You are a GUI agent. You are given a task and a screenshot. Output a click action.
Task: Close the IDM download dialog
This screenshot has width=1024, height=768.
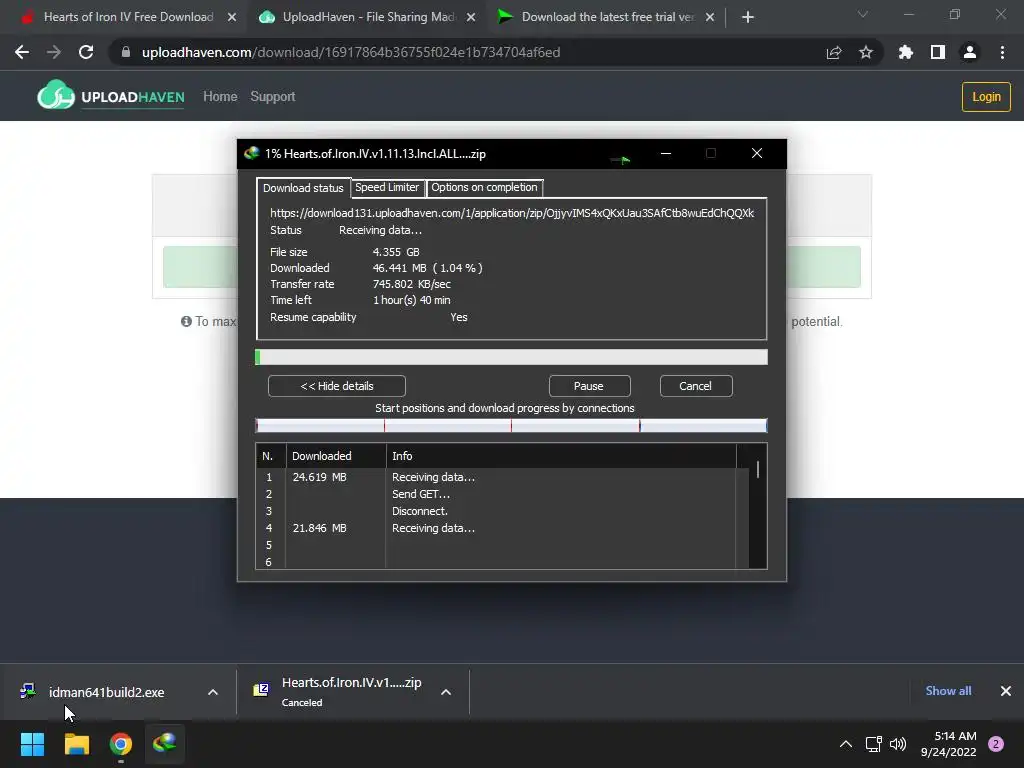point(757,153)
